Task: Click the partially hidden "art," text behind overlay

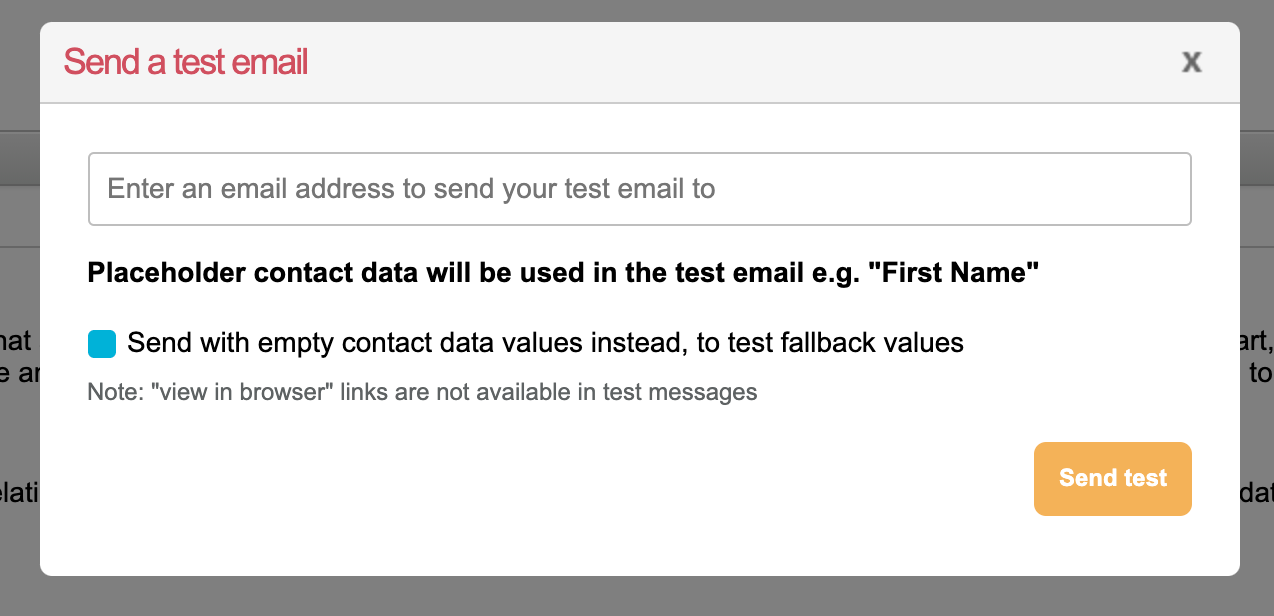Action: pyautogui.click(x=1257, y=343)
